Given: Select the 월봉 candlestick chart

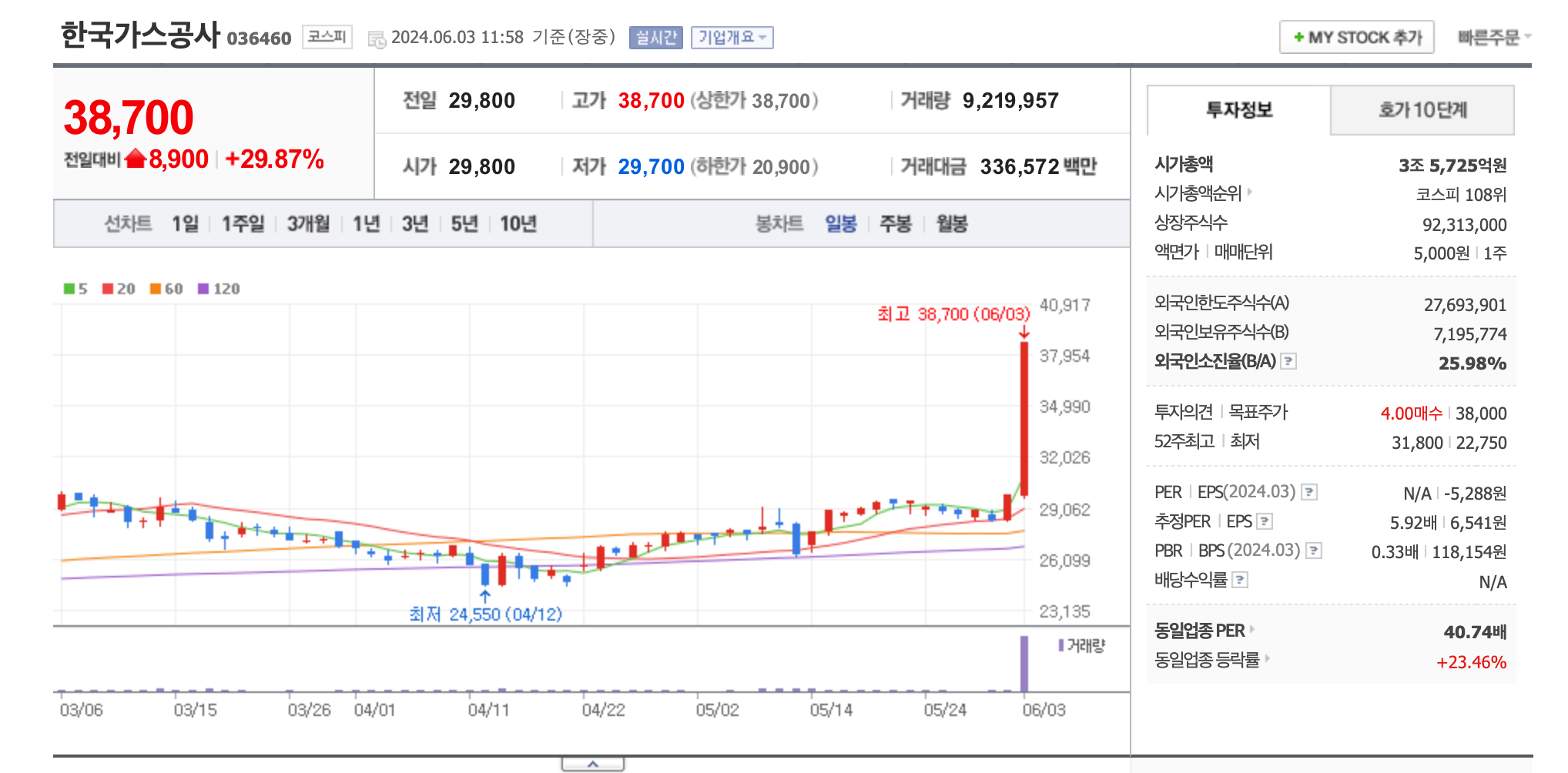Looking at the screenshot, I should click(952, 224).
